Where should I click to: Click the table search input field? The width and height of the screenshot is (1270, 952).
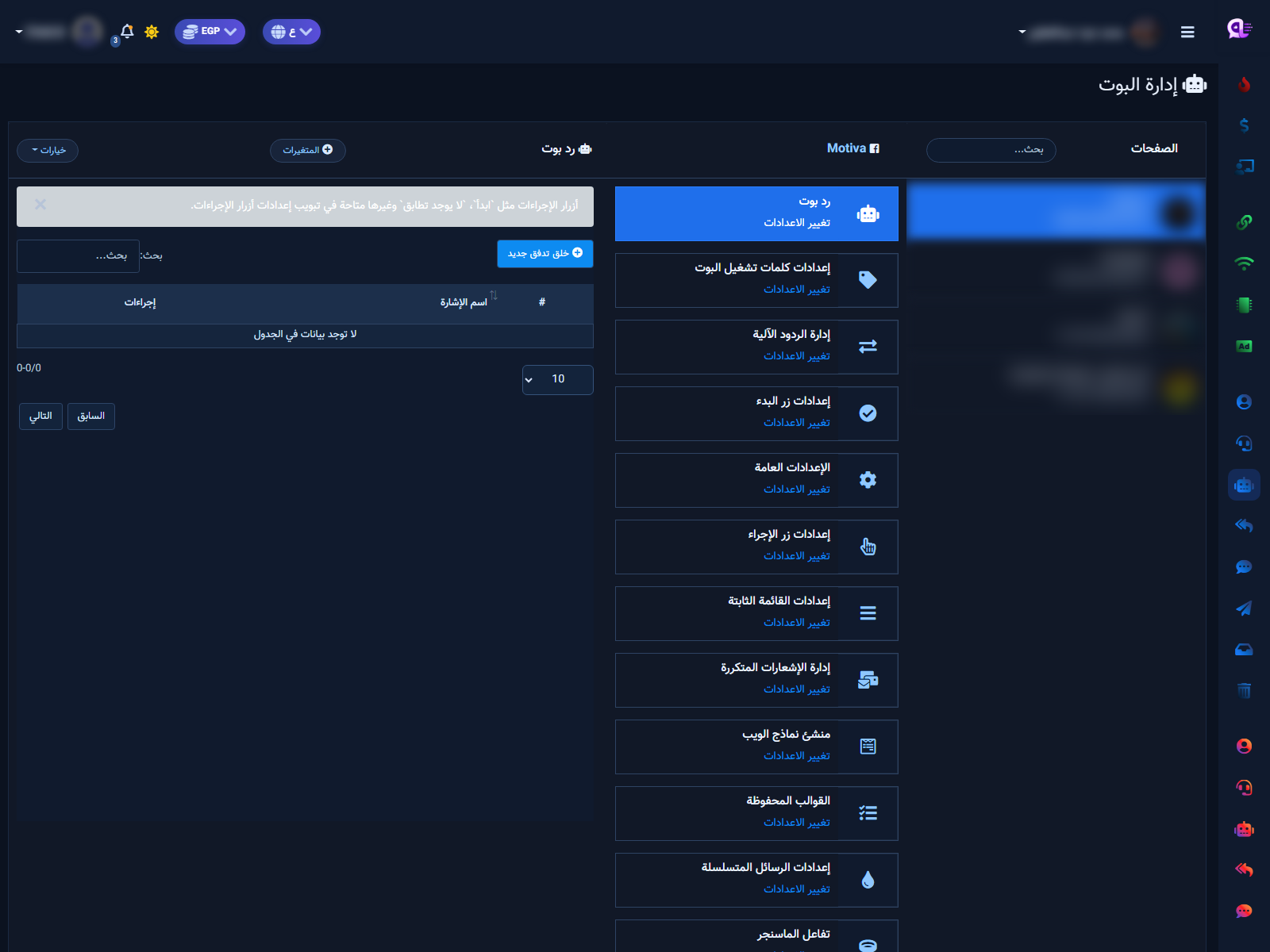coord(78,255)
